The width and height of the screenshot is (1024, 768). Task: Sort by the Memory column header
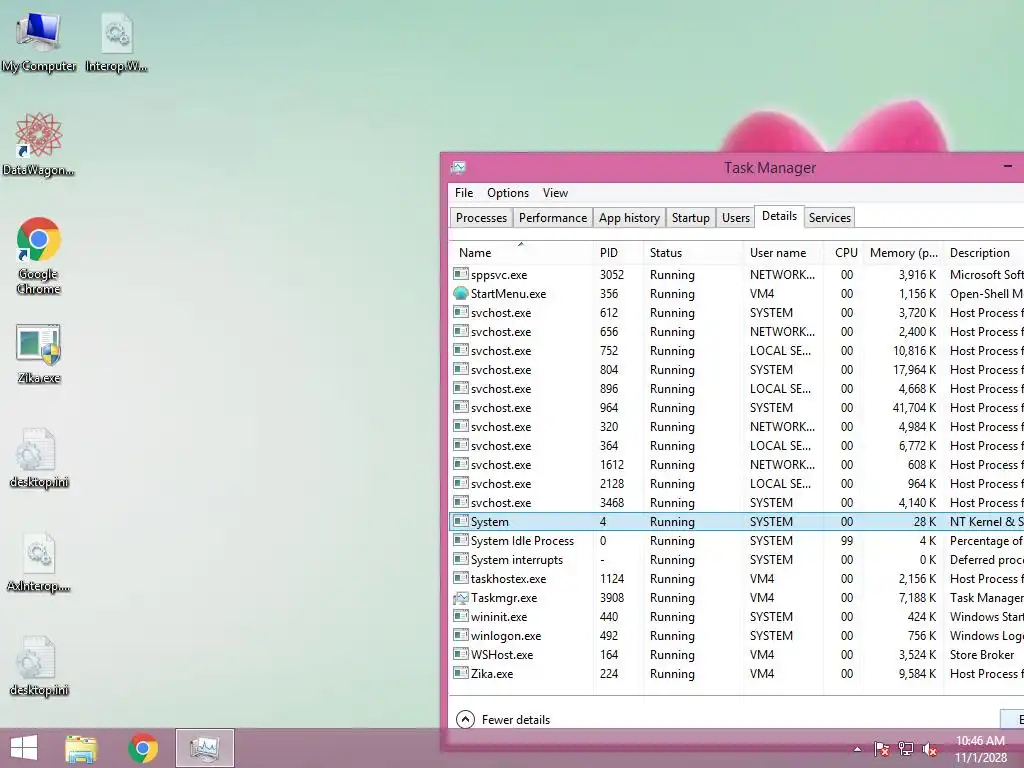[x=903, y=253]
